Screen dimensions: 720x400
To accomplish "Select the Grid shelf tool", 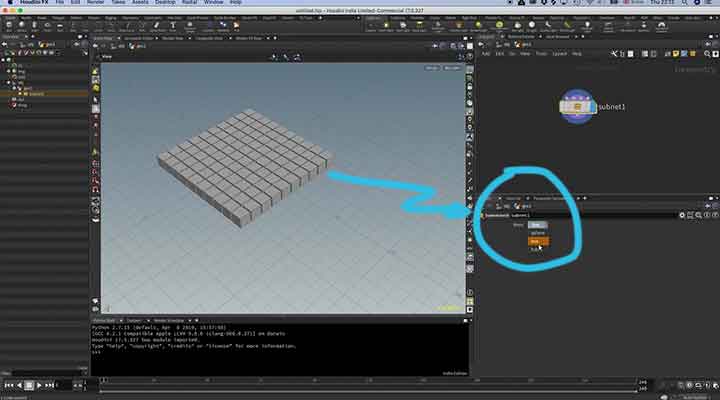I will [x=60, y=27].
